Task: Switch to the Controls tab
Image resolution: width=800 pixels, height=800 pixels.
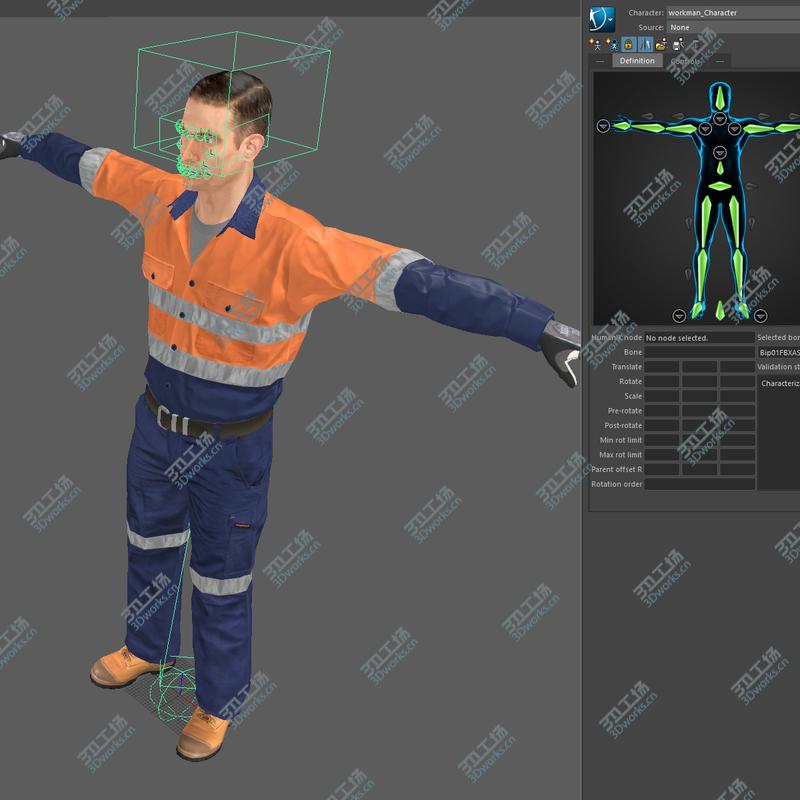Action: tap(685, 61)
